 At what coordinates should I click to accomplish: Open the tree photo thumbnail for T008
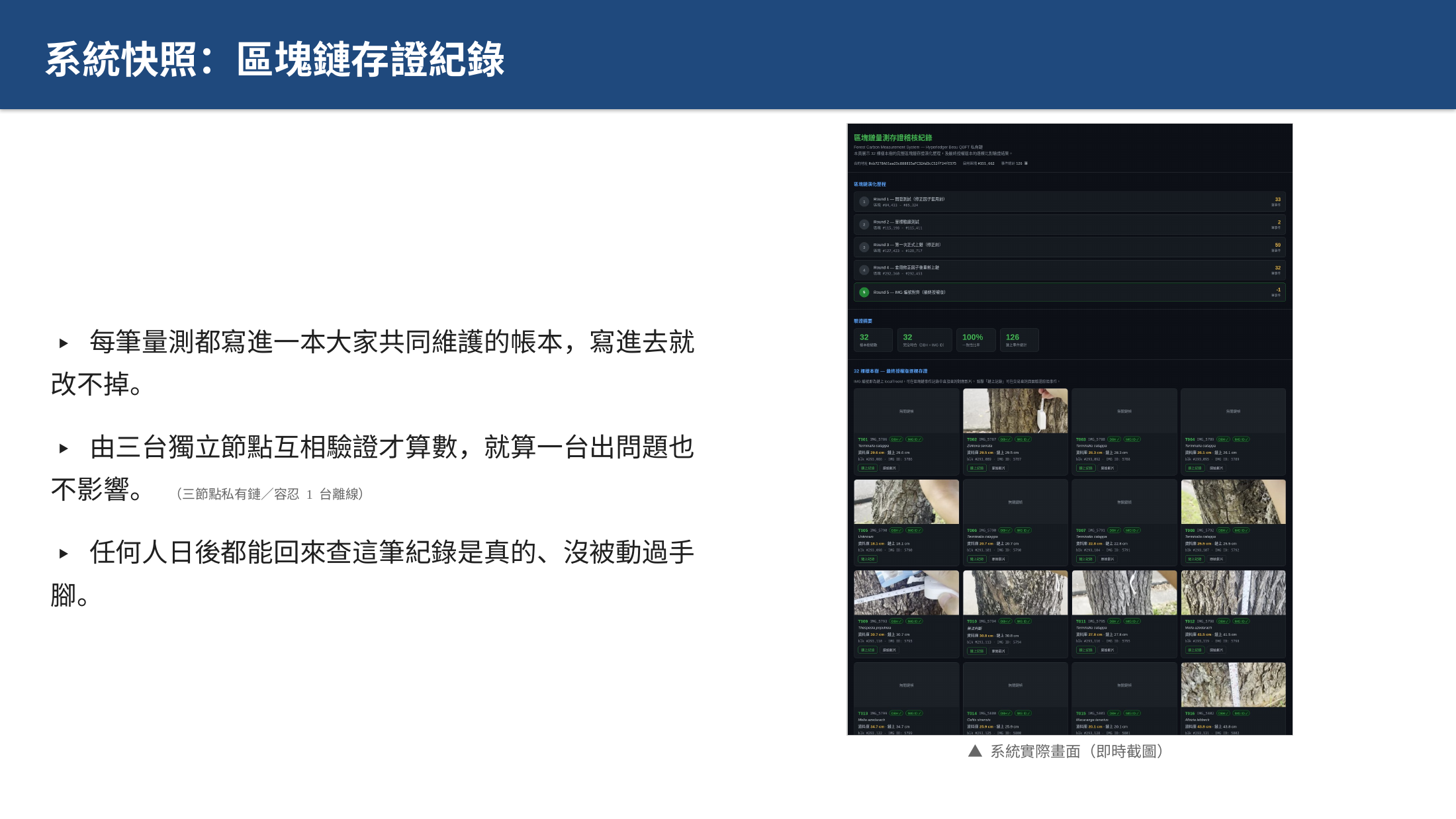(x=1233, y=502)
